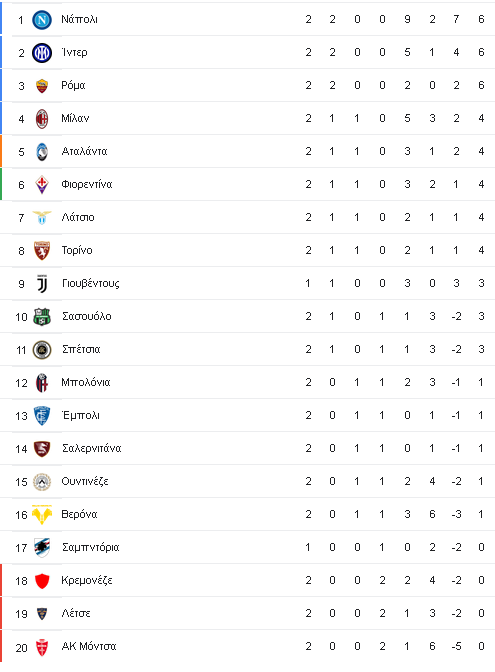Click the AC Milan badge icon

click(x=42, y=119)
